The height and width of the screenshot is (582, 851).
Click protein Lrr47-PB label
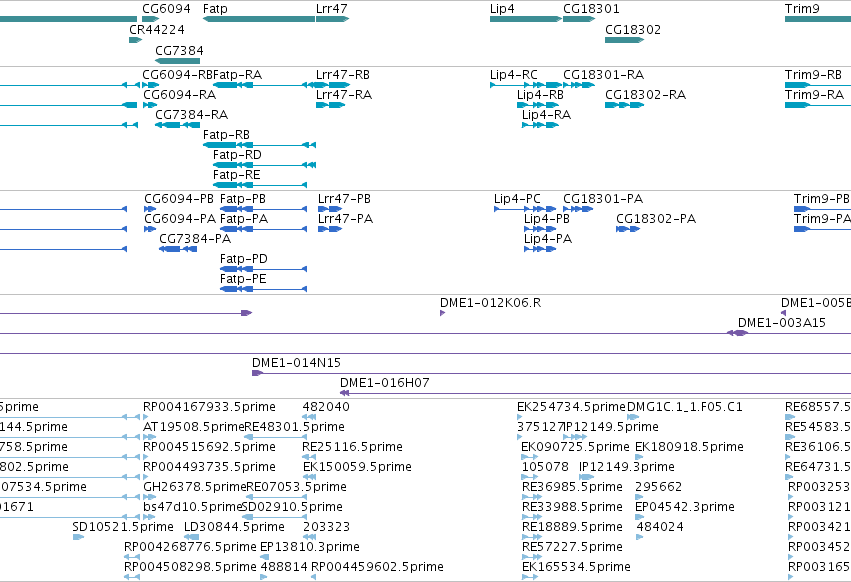click(344, 199)
